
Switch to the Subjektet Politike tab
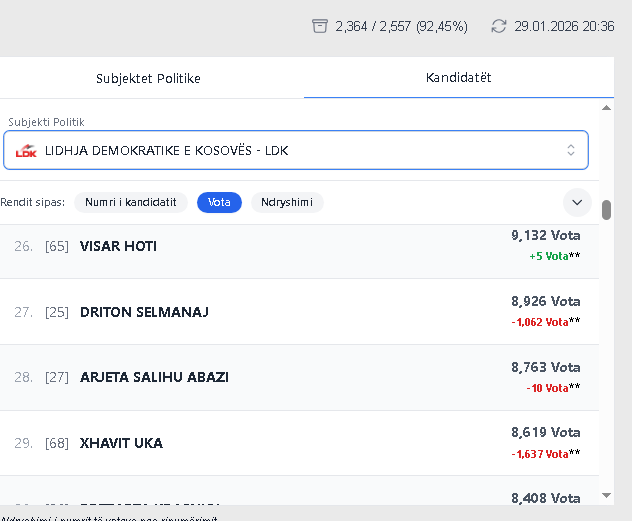tap(148, 78)
